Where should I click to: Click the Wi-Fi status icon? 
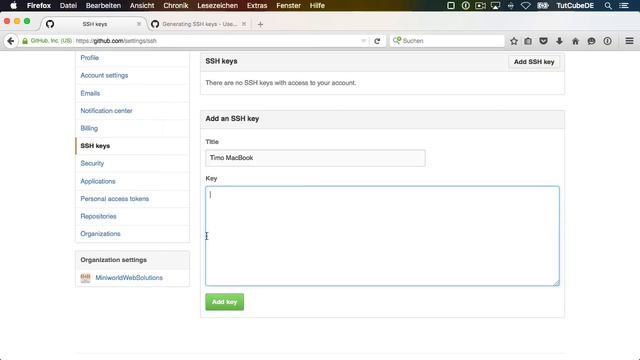pyautogui.click(x=526, y=5)
